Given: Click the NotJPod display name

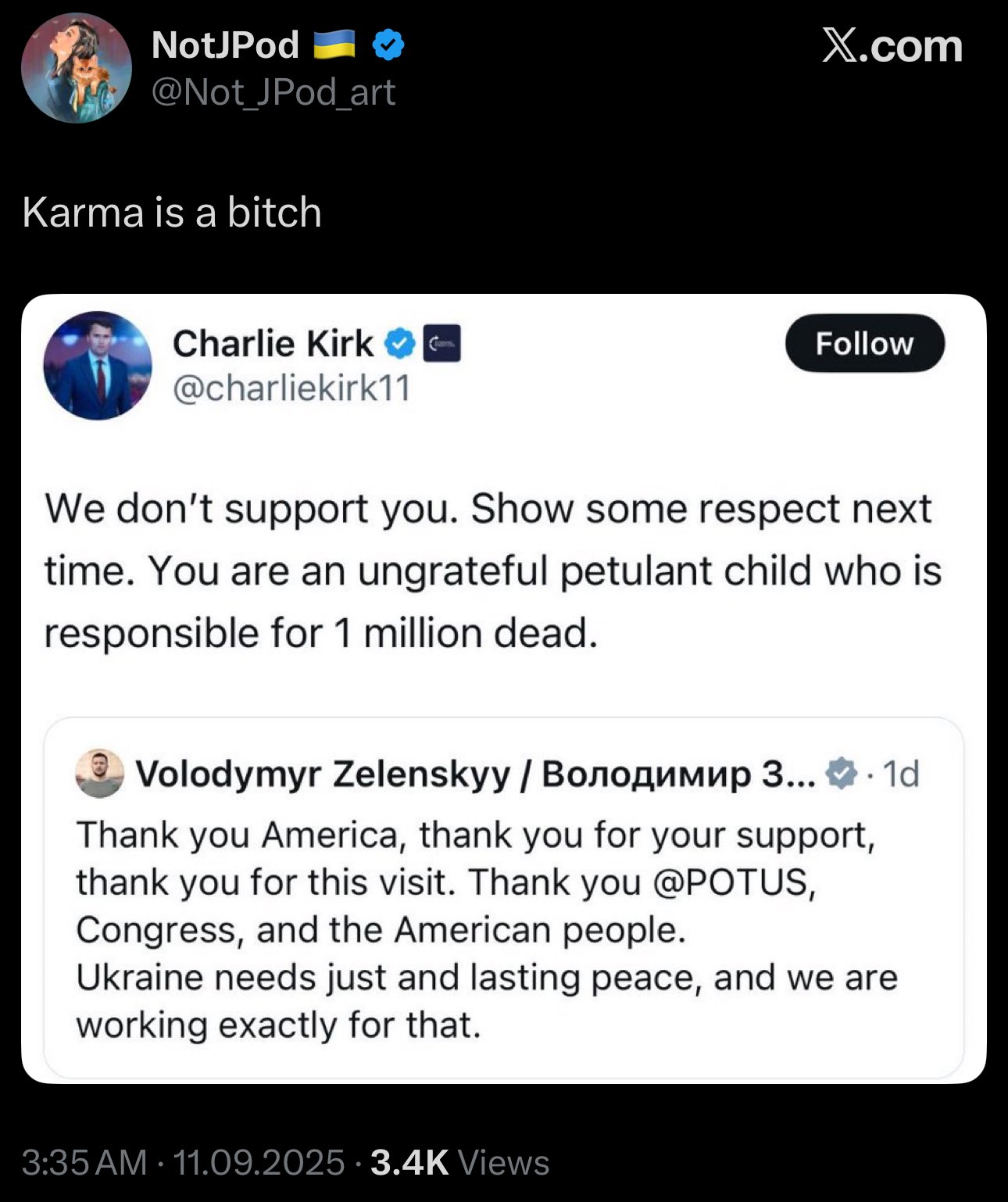Looking at the screenshot, I should pyautogui.click(x=225, y=45).
